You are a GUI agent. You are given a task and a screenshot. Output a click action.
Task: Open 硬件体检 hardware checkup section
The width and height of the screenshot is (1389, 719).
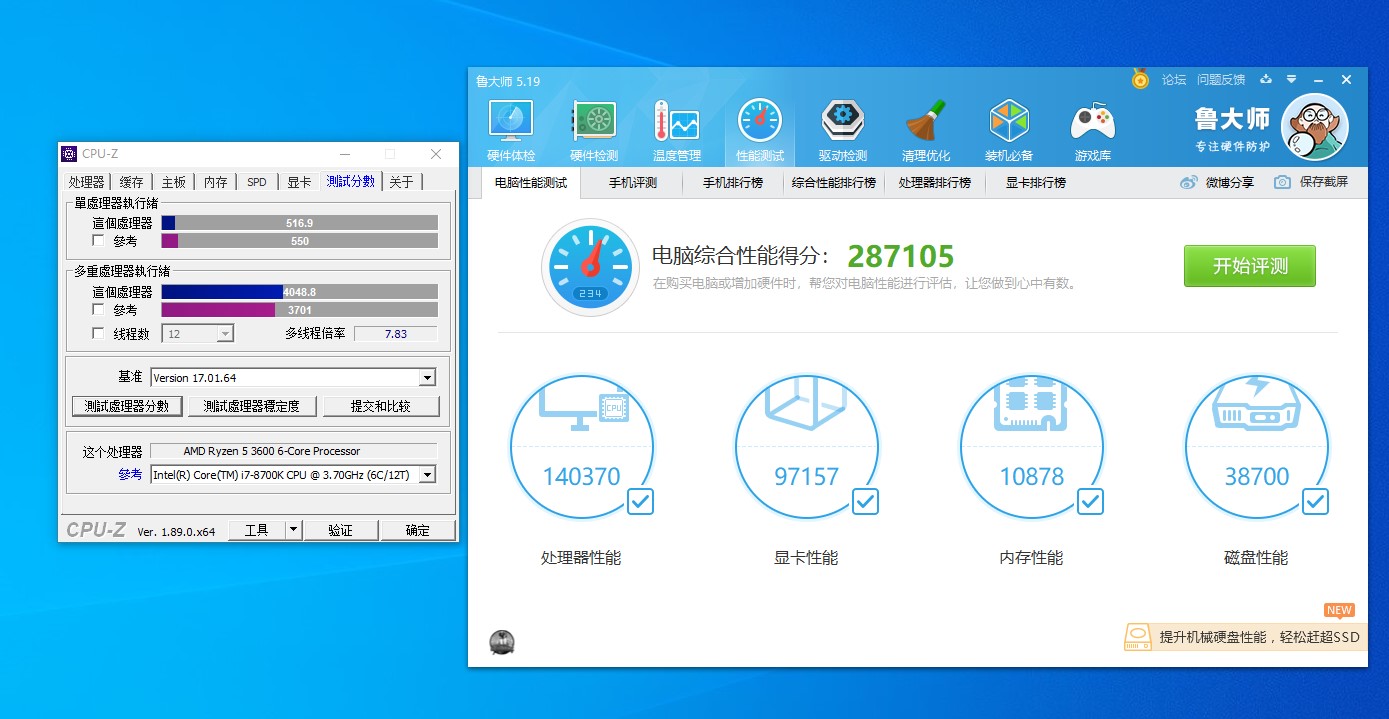pos(511,130)
